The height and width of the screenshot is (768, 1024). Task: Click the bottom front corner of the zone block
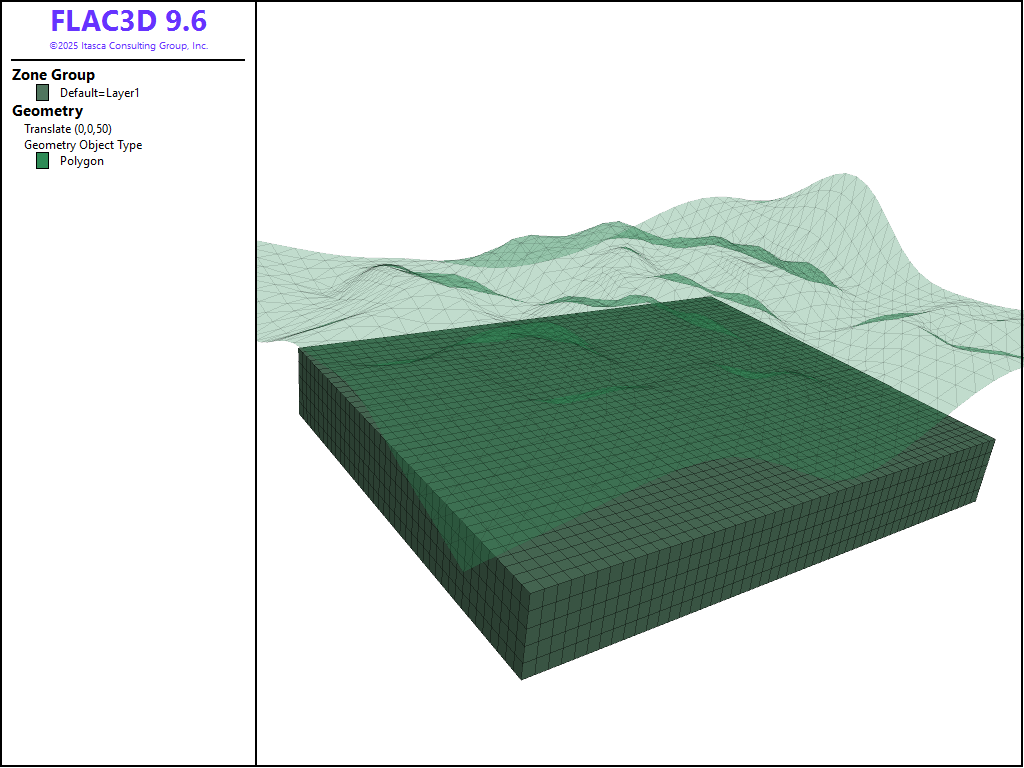522,679
